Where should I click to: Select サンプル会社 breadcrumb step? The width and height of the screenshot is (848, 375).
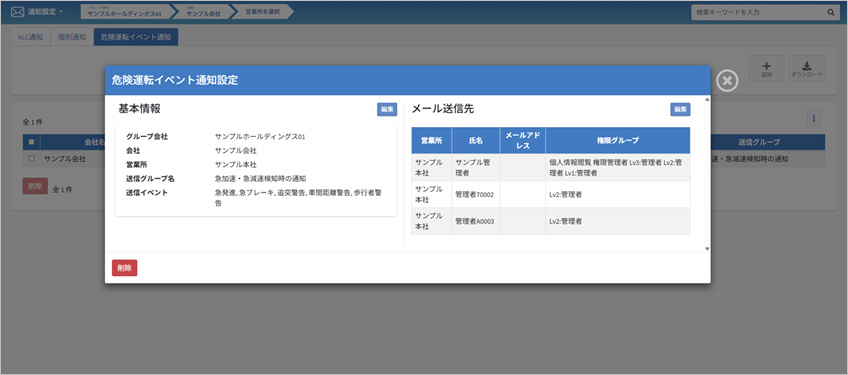203,12
